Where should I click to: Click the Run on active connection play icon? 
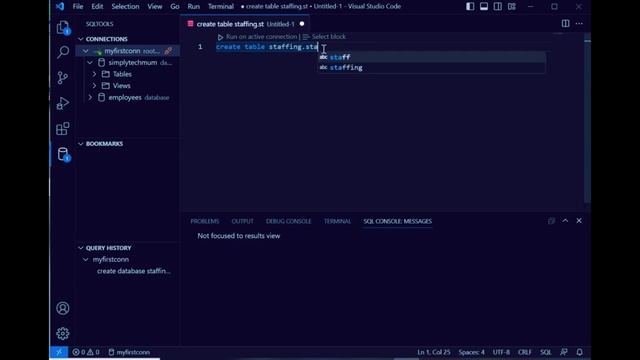pos(220,37)
